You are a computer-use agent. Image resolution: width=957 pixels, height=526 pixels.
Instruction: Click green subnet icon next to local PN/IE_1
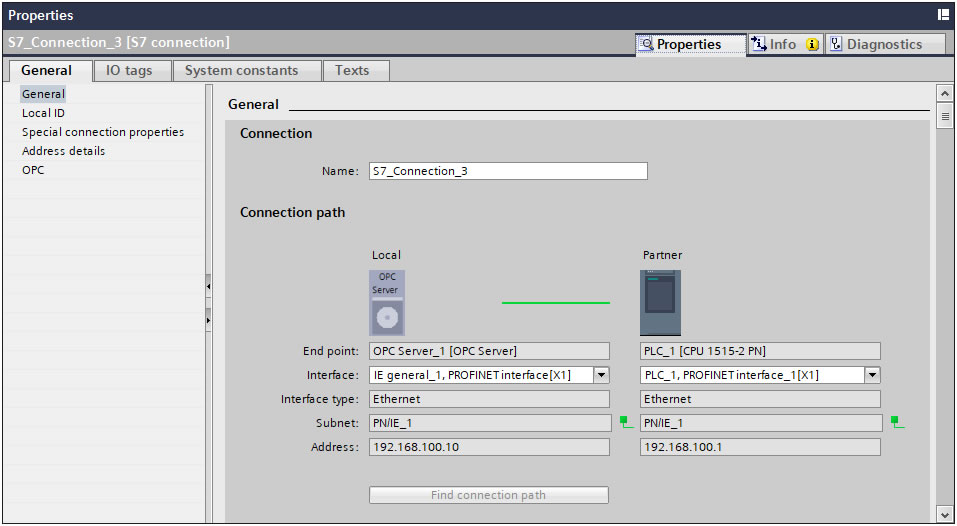point(627,422)
